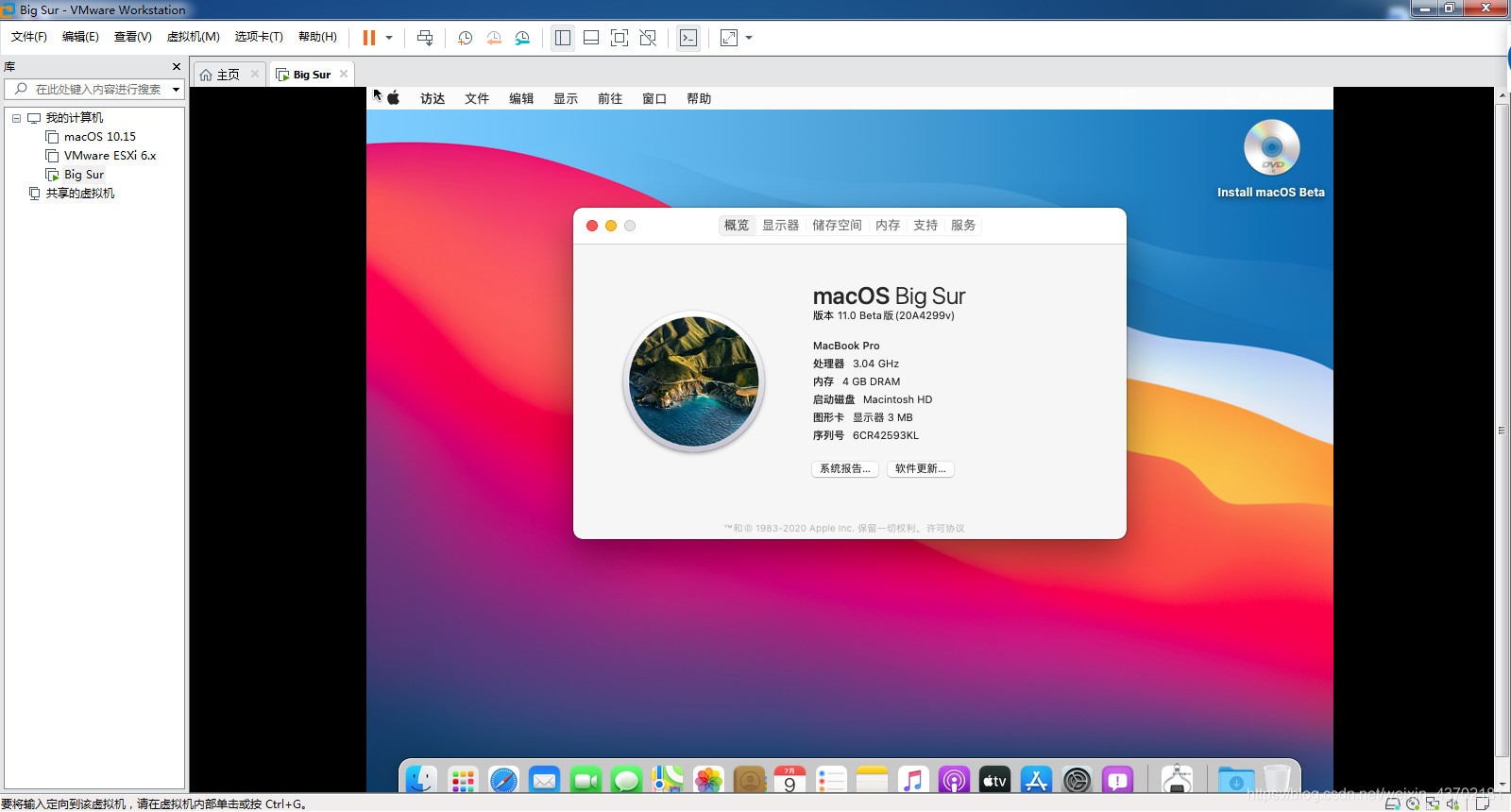Click the stretch guest display icon

[729, 38]
